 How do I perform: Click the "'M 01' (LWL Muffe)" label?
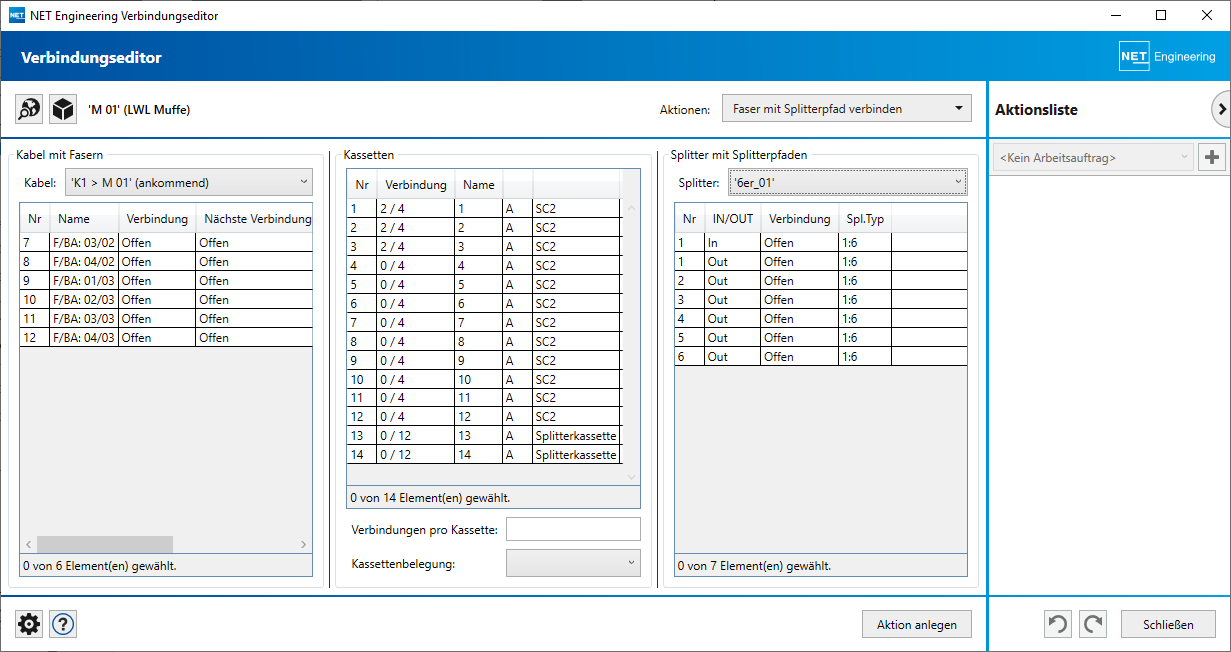click(139, 109)
